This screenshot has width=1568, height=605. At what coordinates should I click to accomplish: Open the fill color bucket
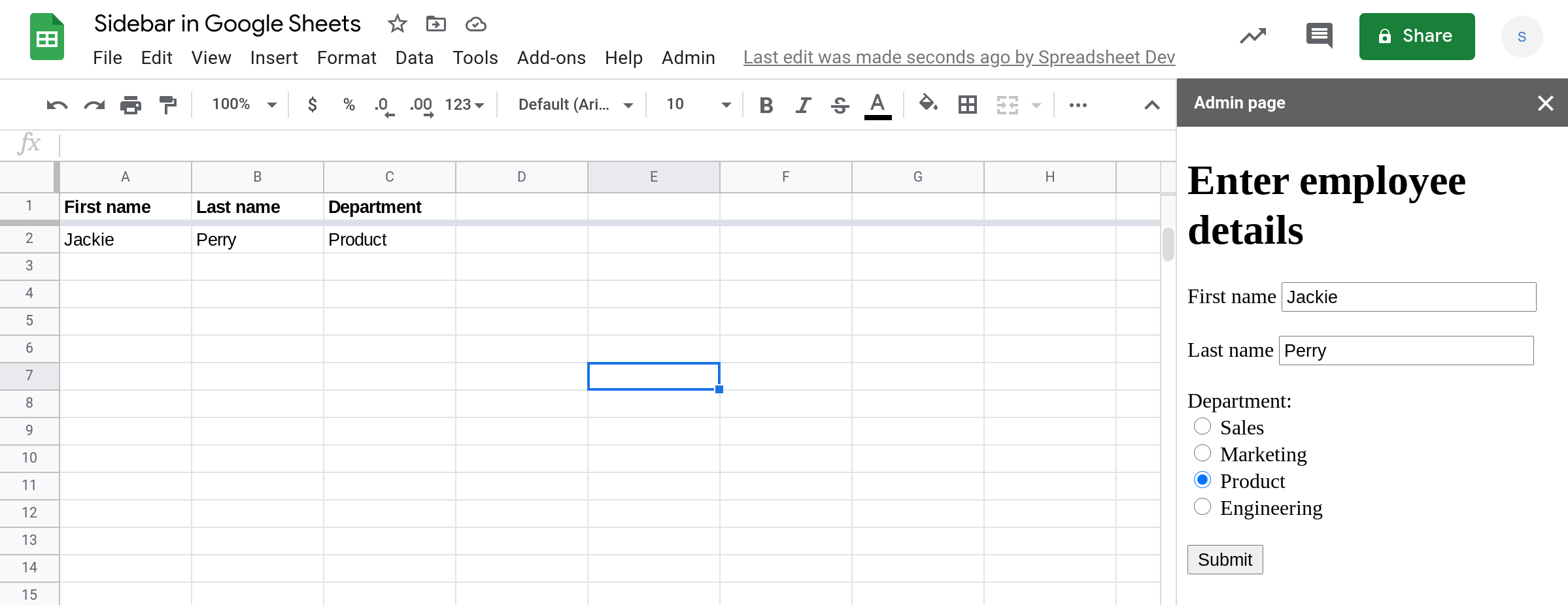pos(929,103)
